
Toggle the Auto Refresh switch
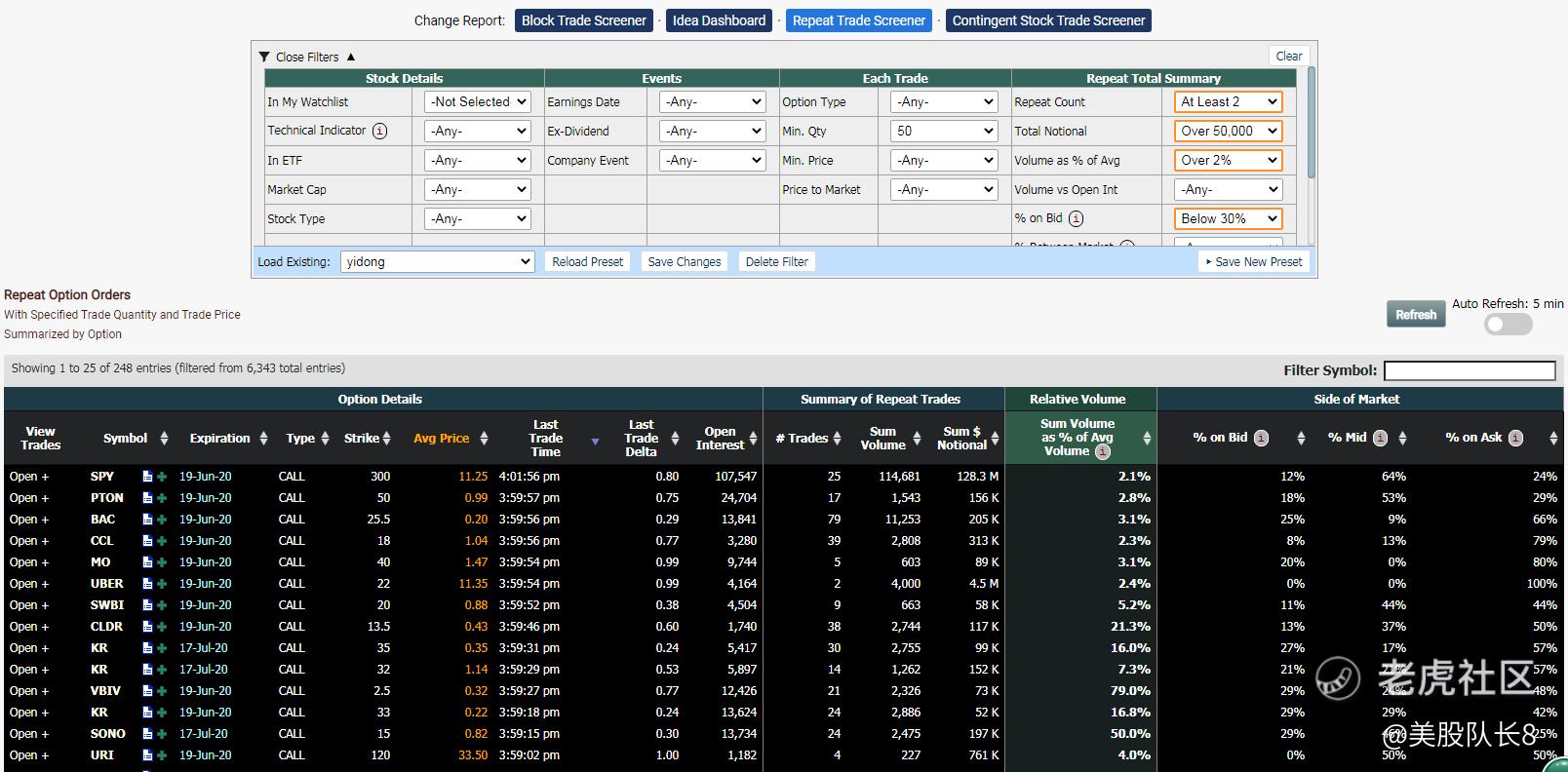point(1508,324)
